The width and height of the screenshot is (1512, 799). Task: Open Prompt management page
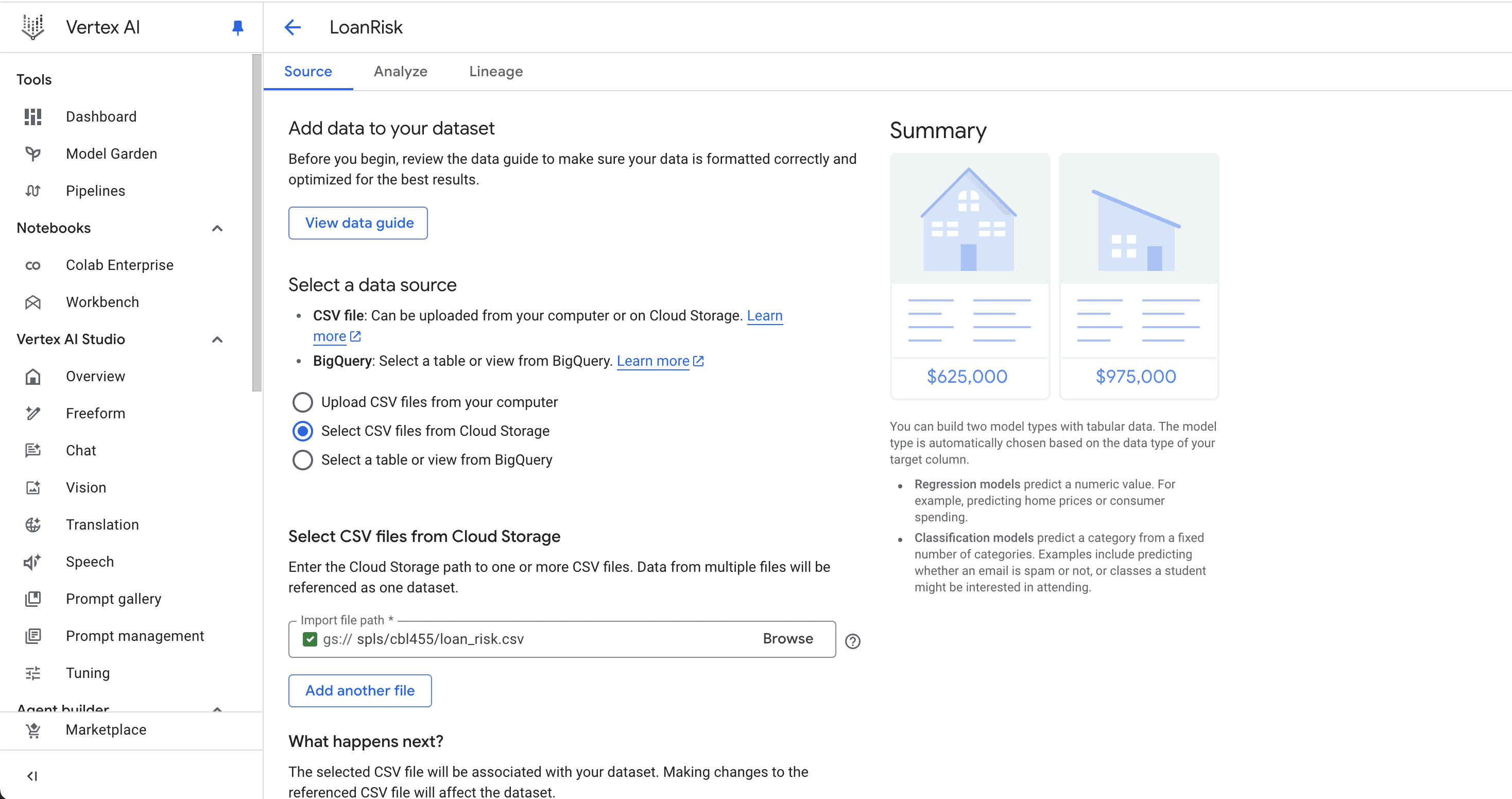coord(135,636)
